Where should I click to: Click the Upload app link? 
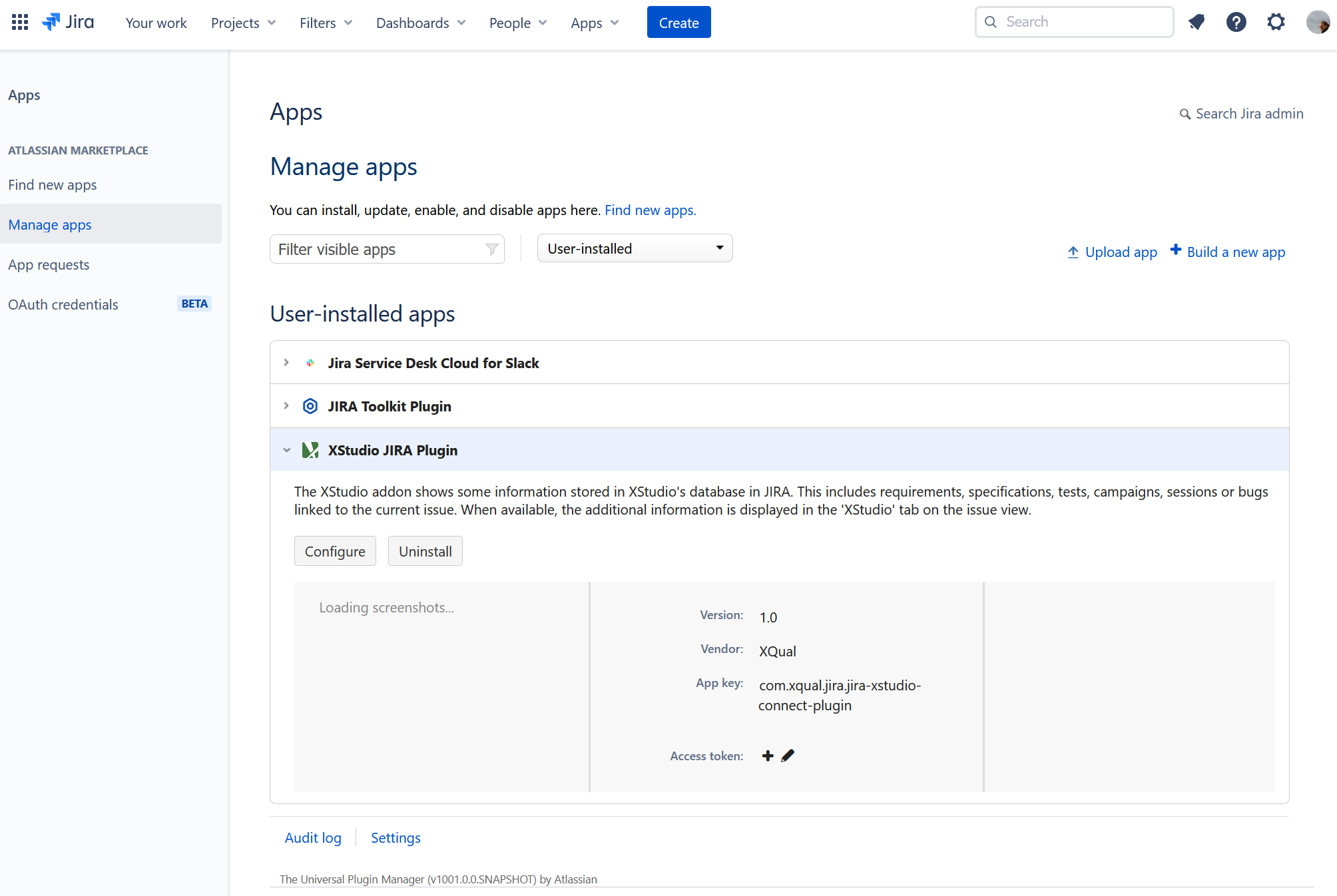tap(1121, 252)
